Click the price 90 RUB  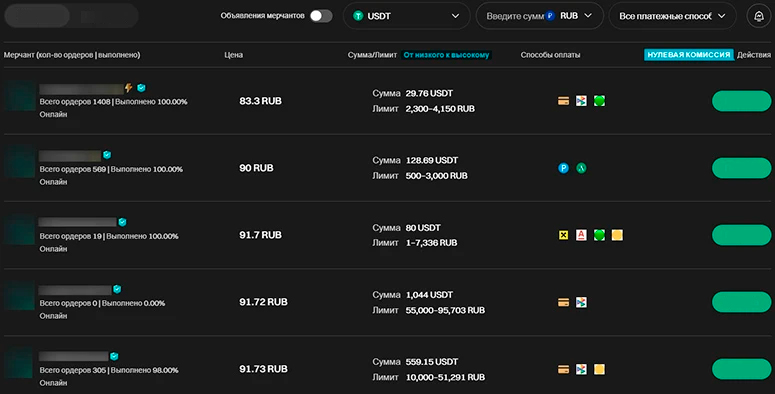[256, 168]
